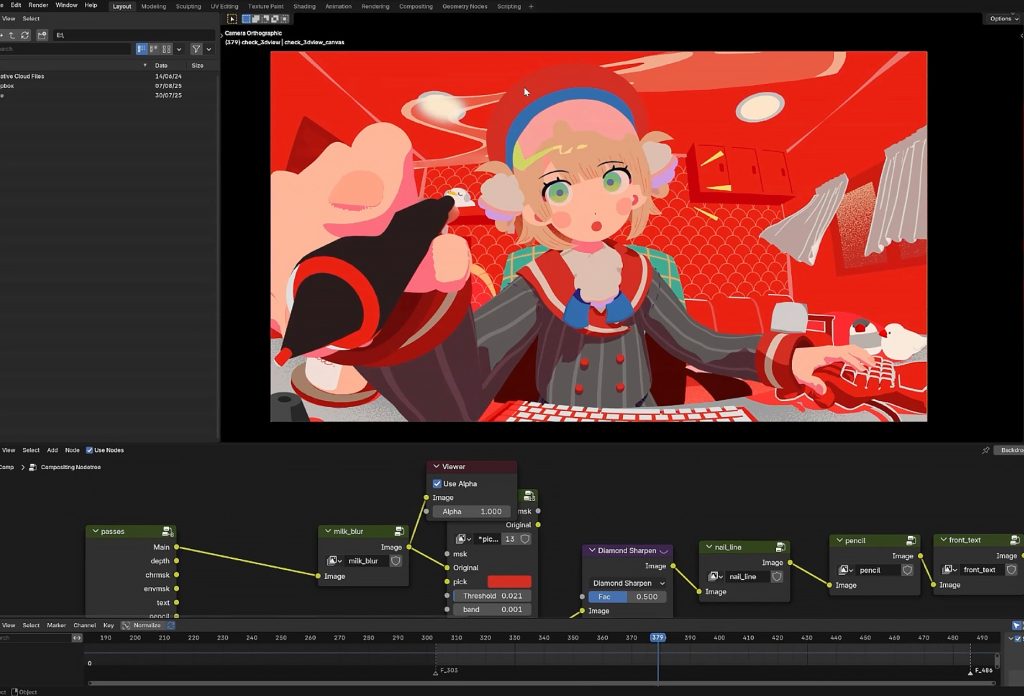Select the vertical list display mode icon

point(143,49)
